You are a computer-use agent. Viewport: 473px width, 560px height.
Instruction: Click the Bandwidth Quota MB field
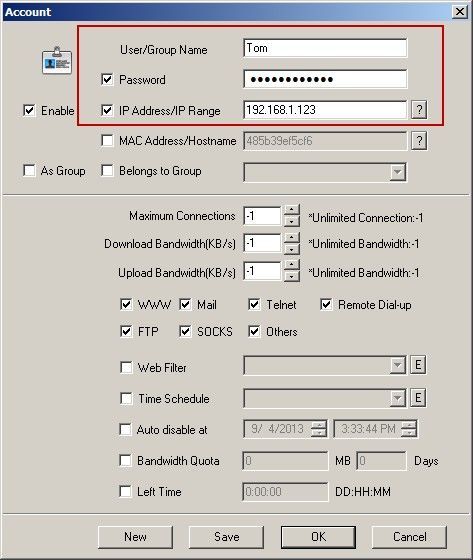(x=285, y=461)
